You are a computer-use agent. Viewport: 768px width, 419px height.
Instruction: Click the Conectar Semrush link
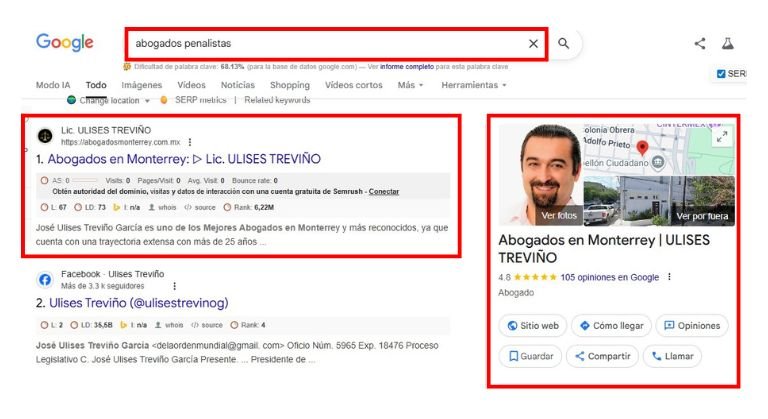(384, 192)
